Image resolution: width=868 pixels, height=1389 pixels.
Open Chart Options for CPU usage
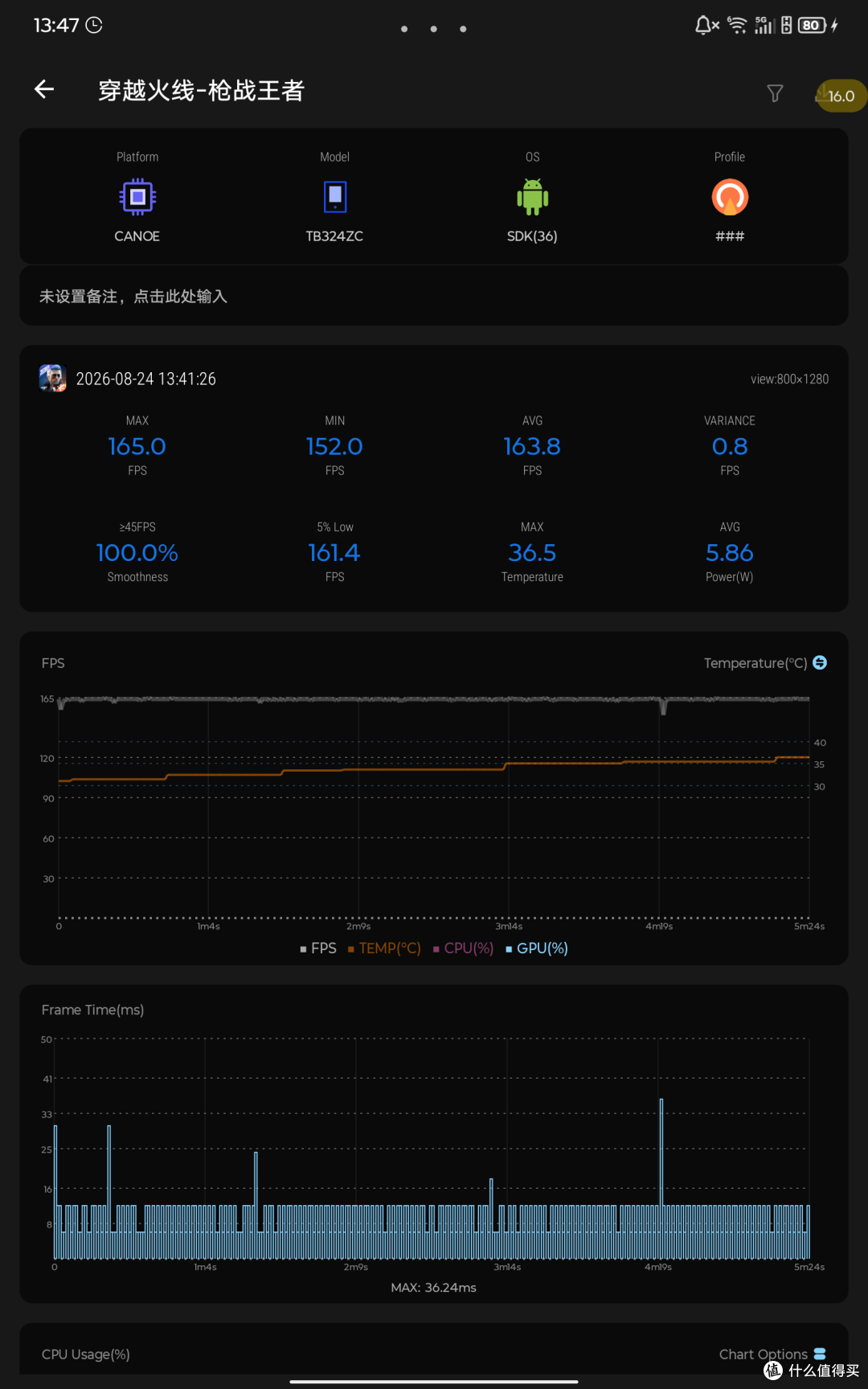click(772, 1354)
